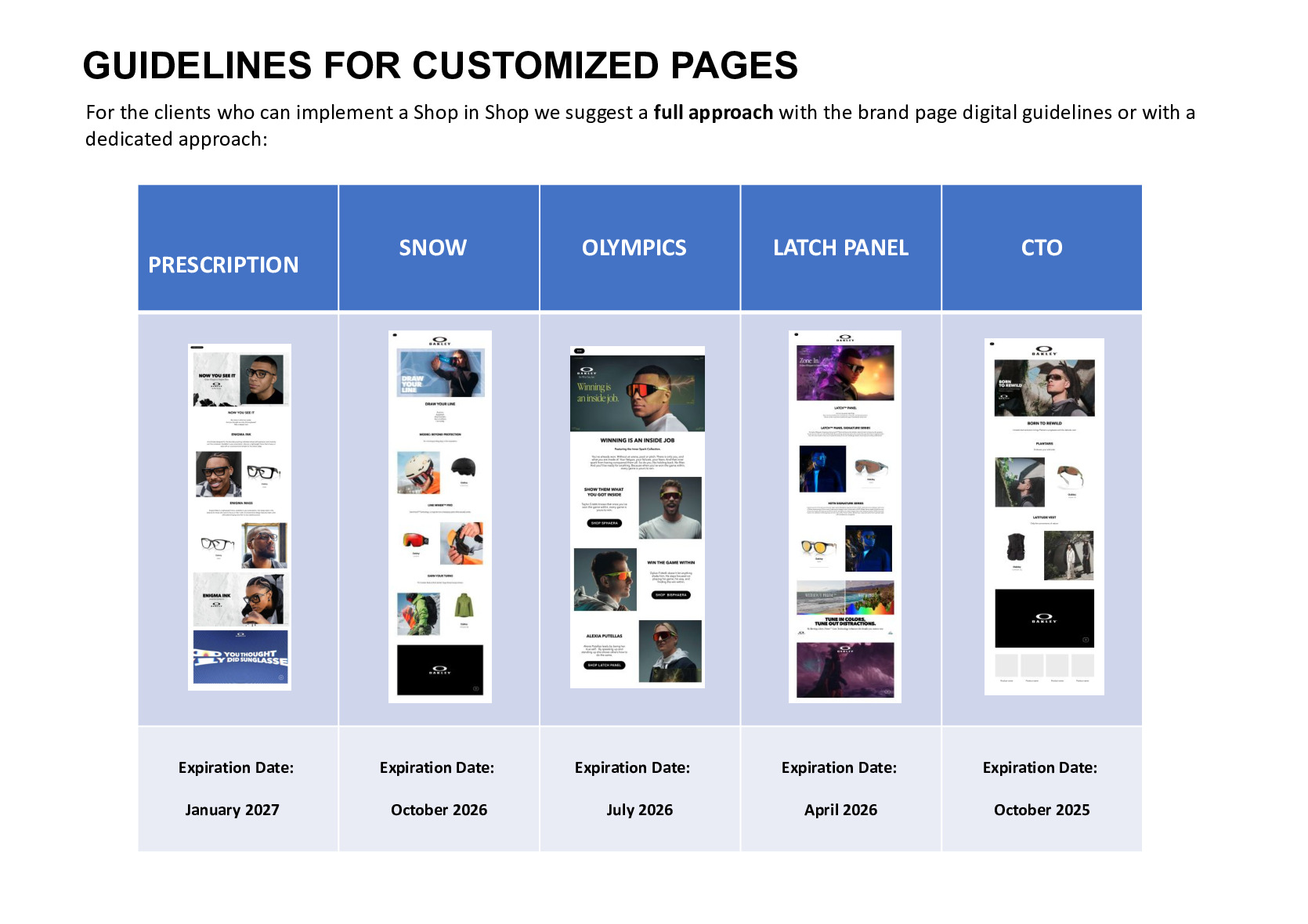Open the Prescription page mockup thumbnail
Screen dimensions: 1308x924
tap(240, 517)
